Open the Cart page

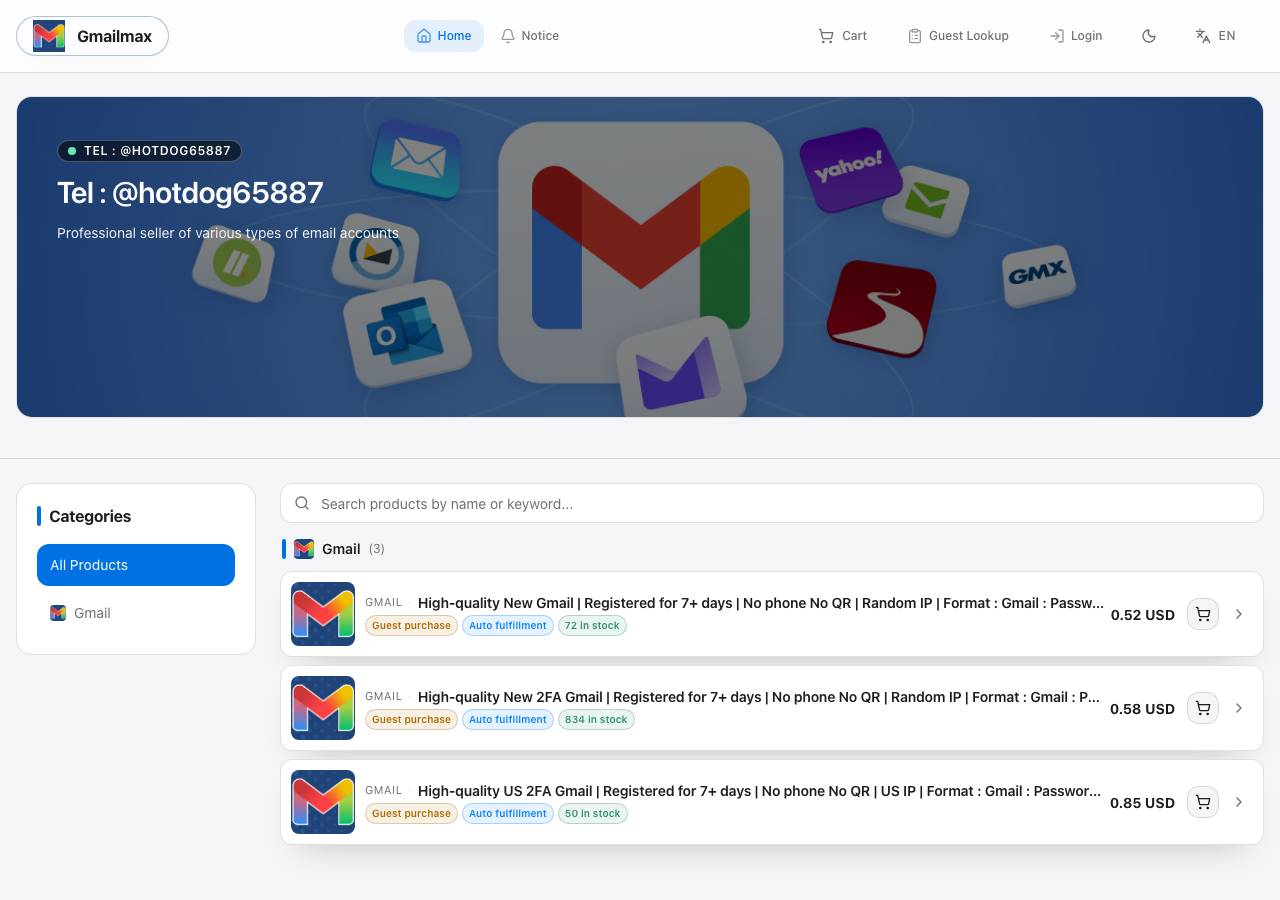point(842,36)
